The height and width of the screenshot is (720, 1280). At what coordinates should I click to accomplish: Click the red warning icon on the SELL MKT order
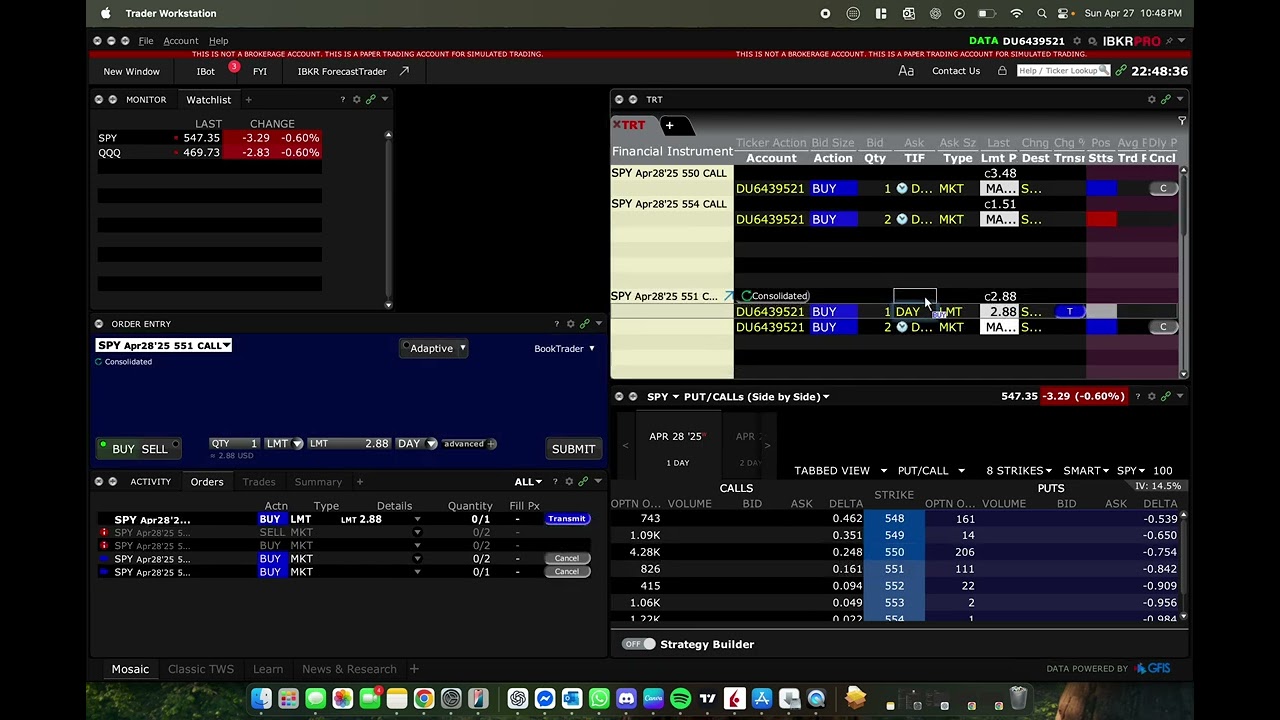(104, 533)
